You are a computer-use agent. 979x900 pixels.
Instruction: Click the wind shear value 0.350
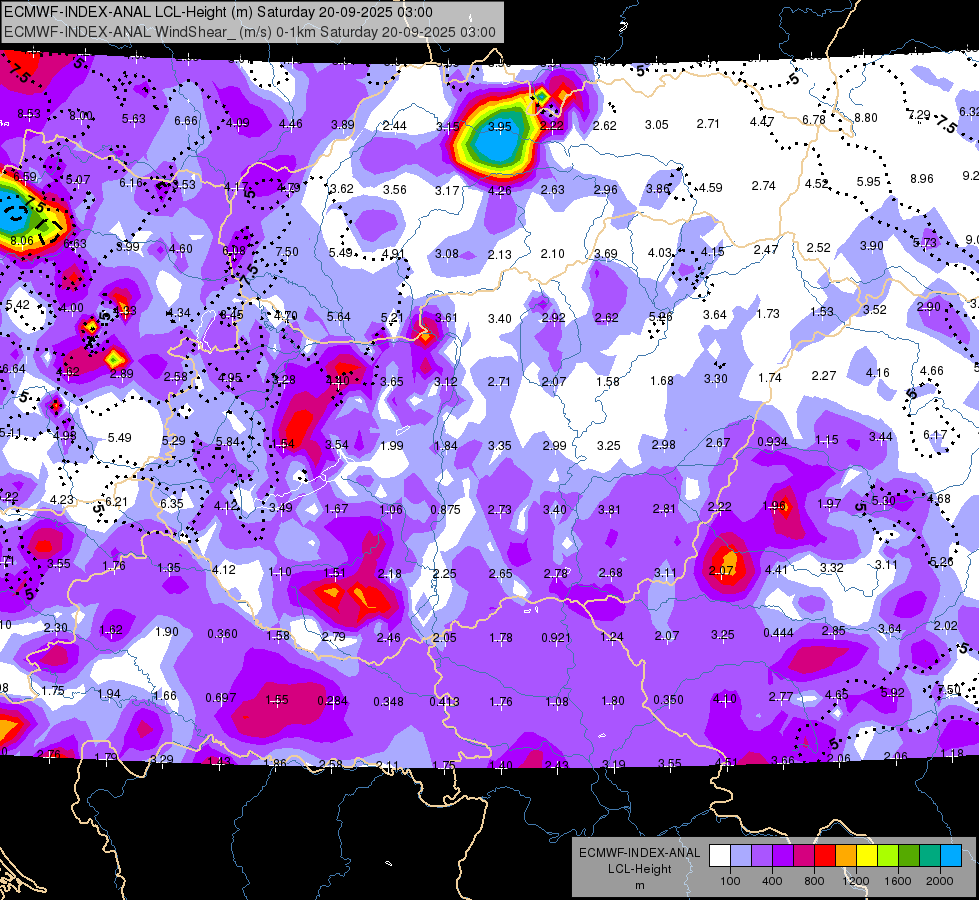[x=669, y=700]
